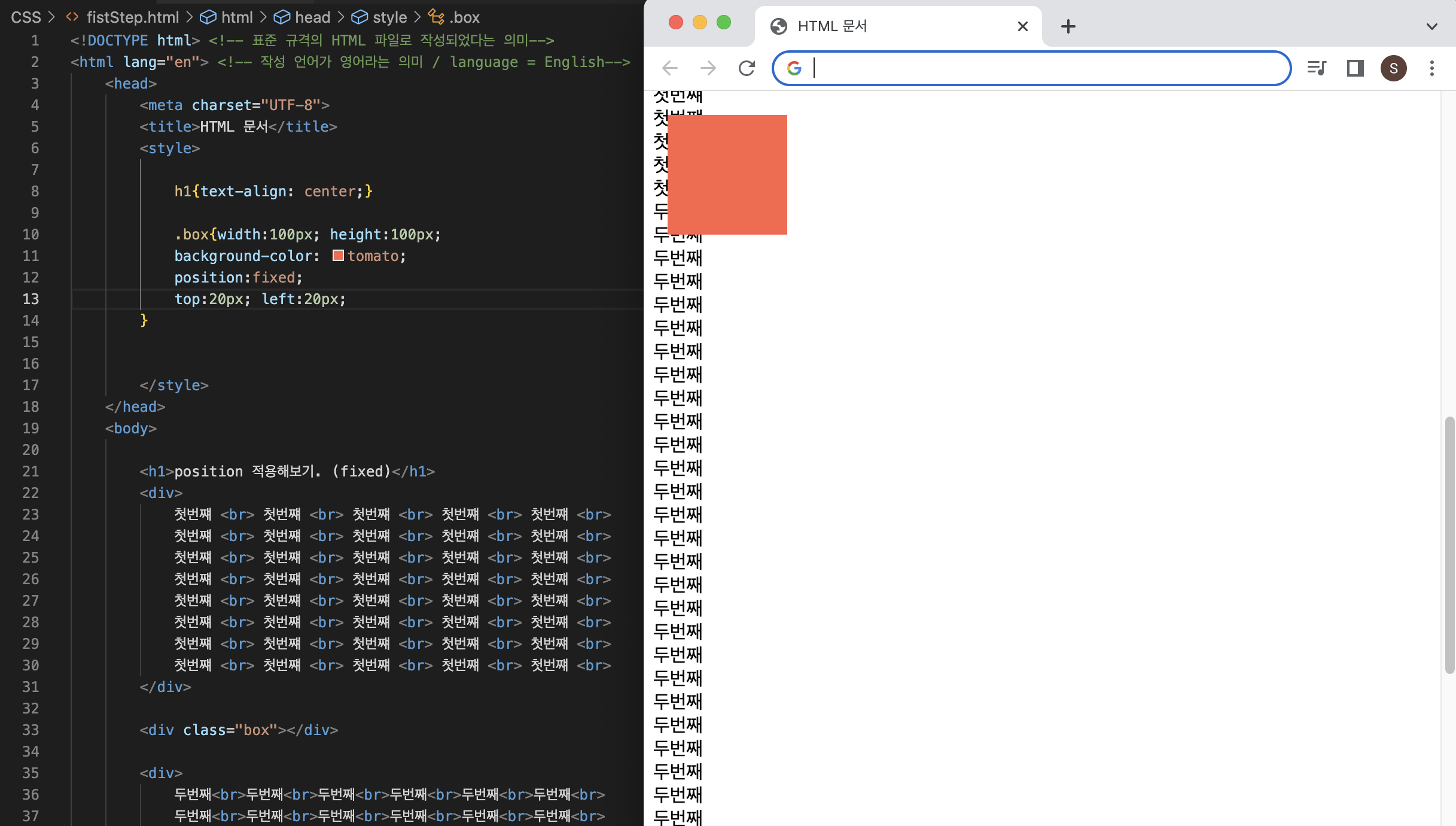Go back using browser back arrow
Image resolution: width=1456 pixels, height=826 pixels.
670,68
